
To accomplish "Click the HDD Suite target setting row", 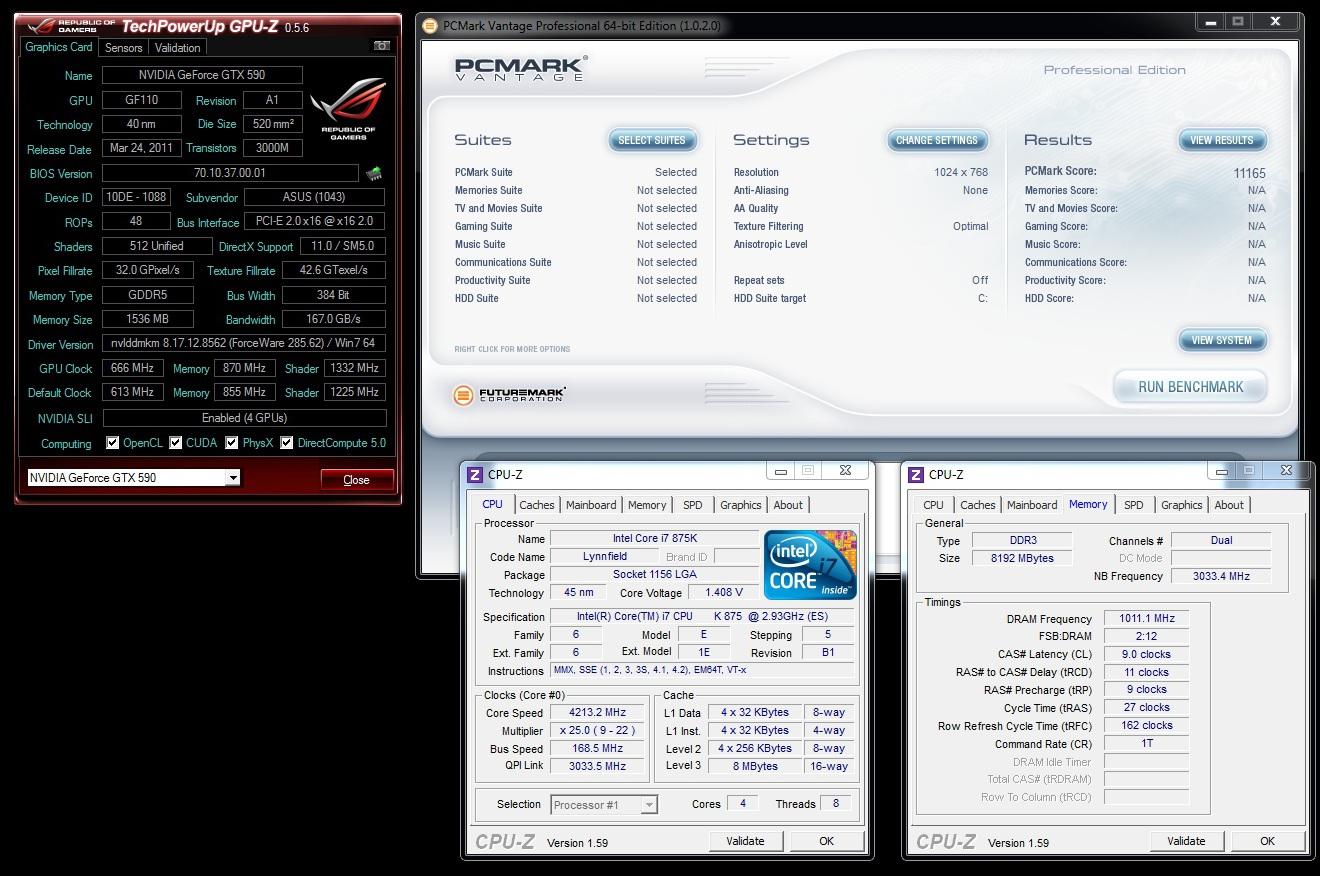I will [861, 298].
